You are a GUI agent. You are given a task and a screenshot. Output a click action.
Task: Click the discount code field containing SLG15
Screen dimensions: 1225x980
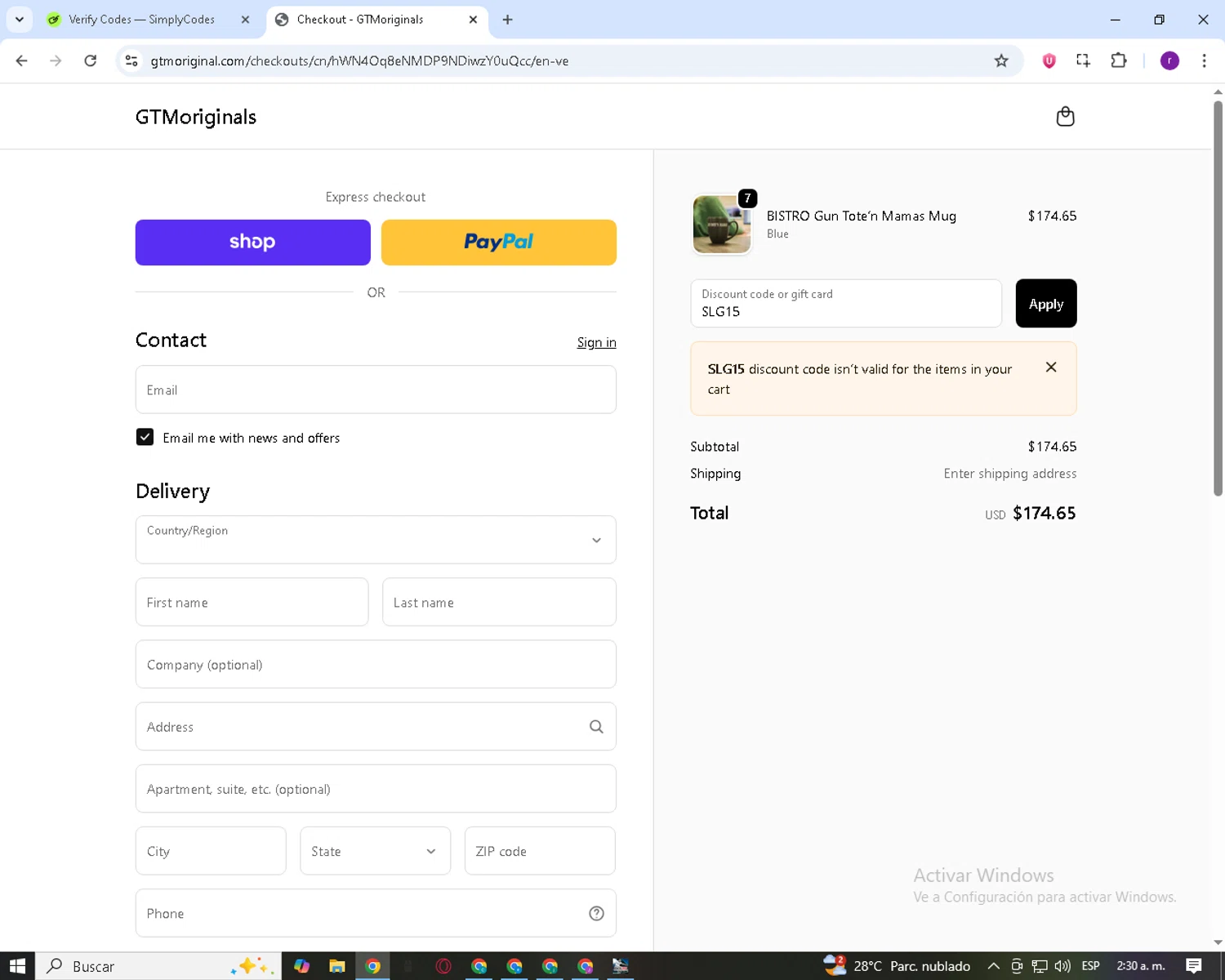coord(846,304)
